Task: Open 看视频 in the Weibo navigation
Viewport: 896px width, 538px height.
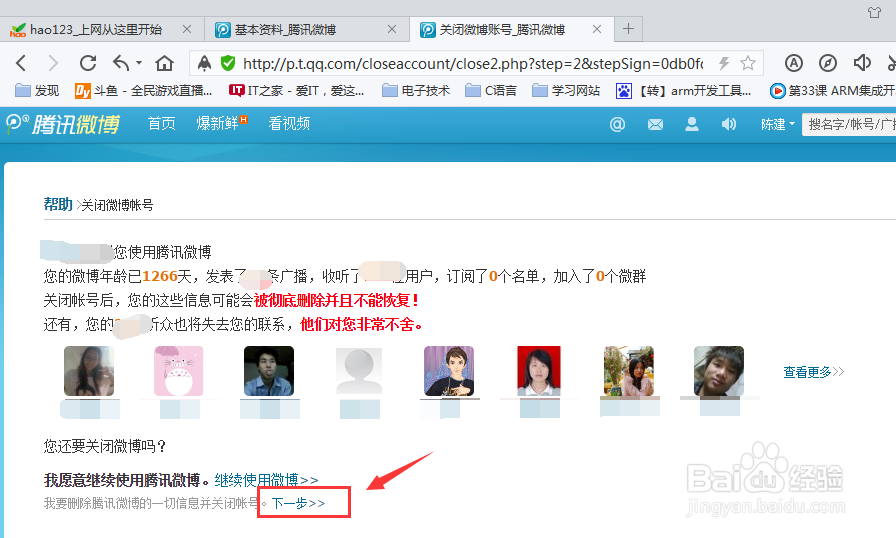Action: click(x=289, y=123)
